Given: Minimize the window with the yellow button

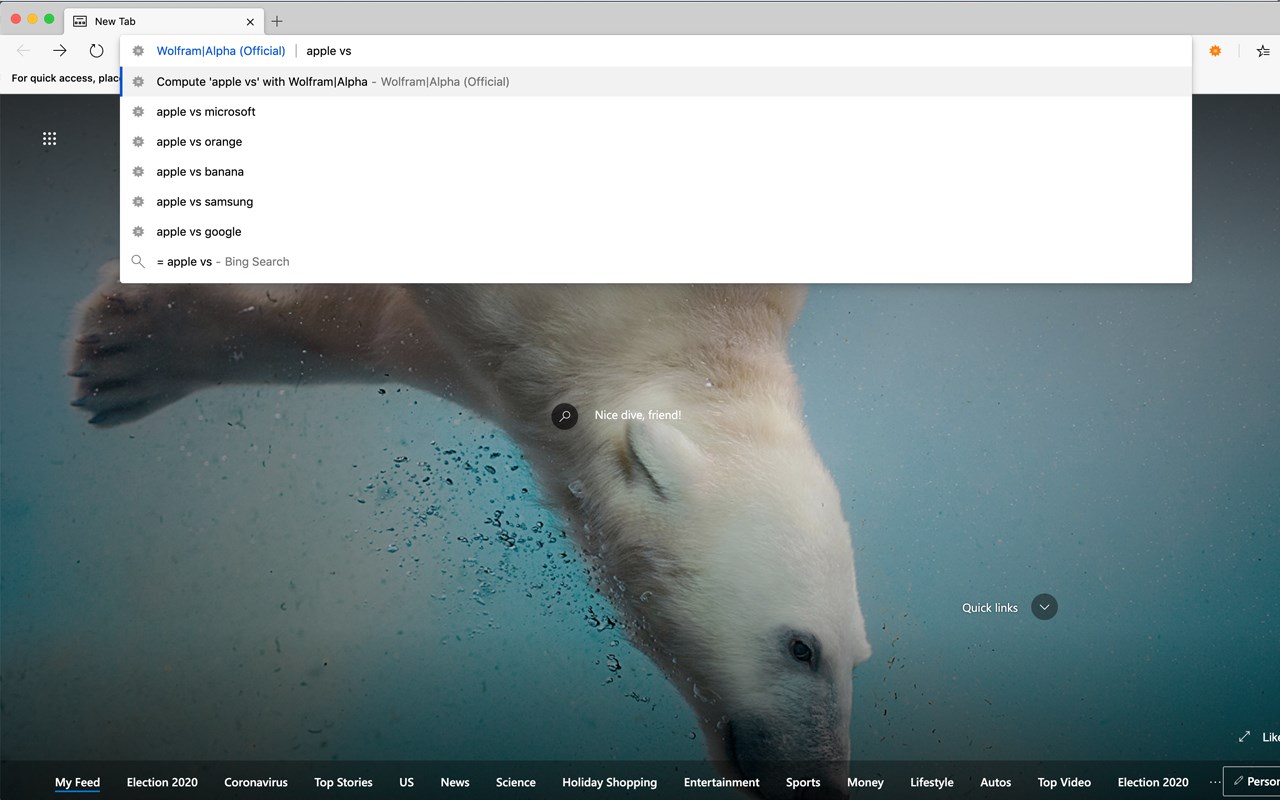Looking at the screenshot, I should 33,19.
